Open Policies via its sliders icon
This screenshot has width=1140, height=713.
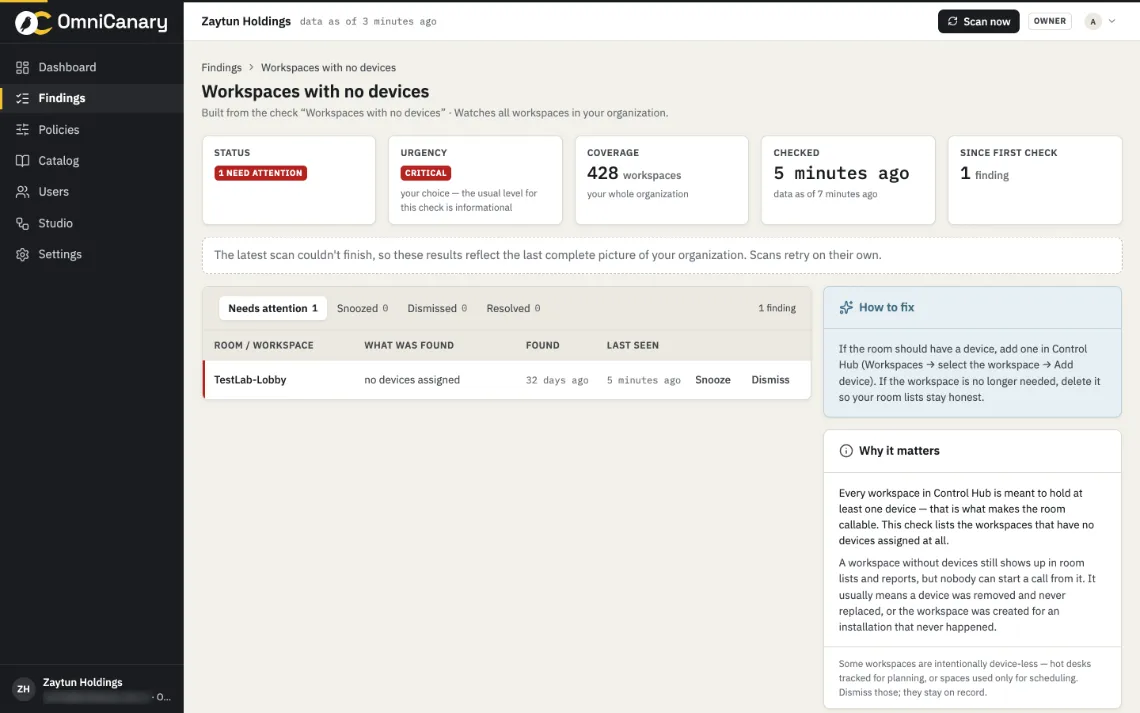pos(23,129)
